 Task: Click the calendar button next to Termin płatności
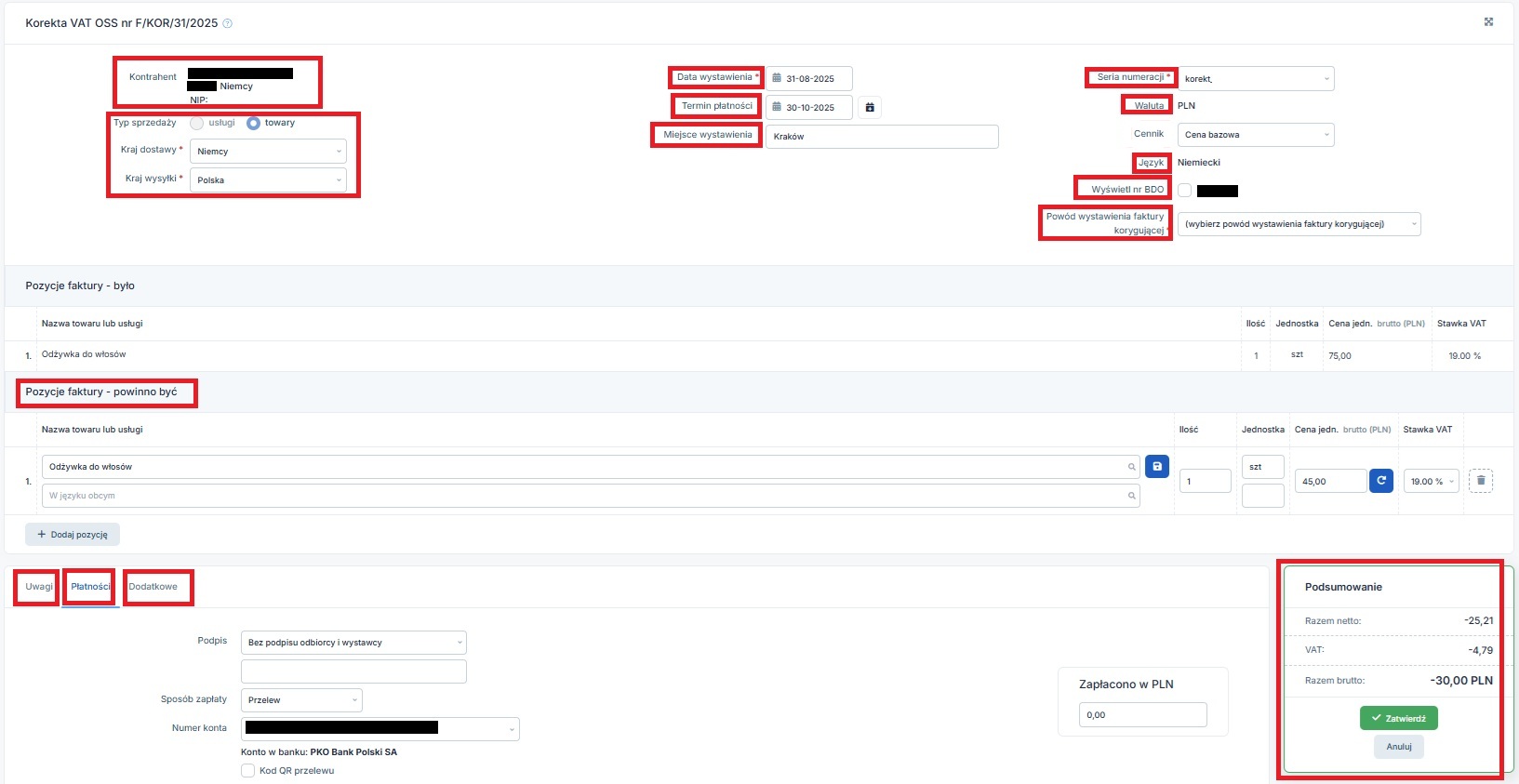coord(870,108)
